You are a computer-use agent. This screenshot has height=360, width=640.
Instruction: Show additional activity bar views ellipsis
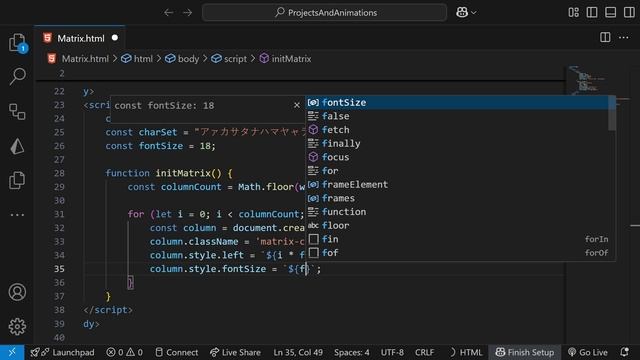click(17, 215)
